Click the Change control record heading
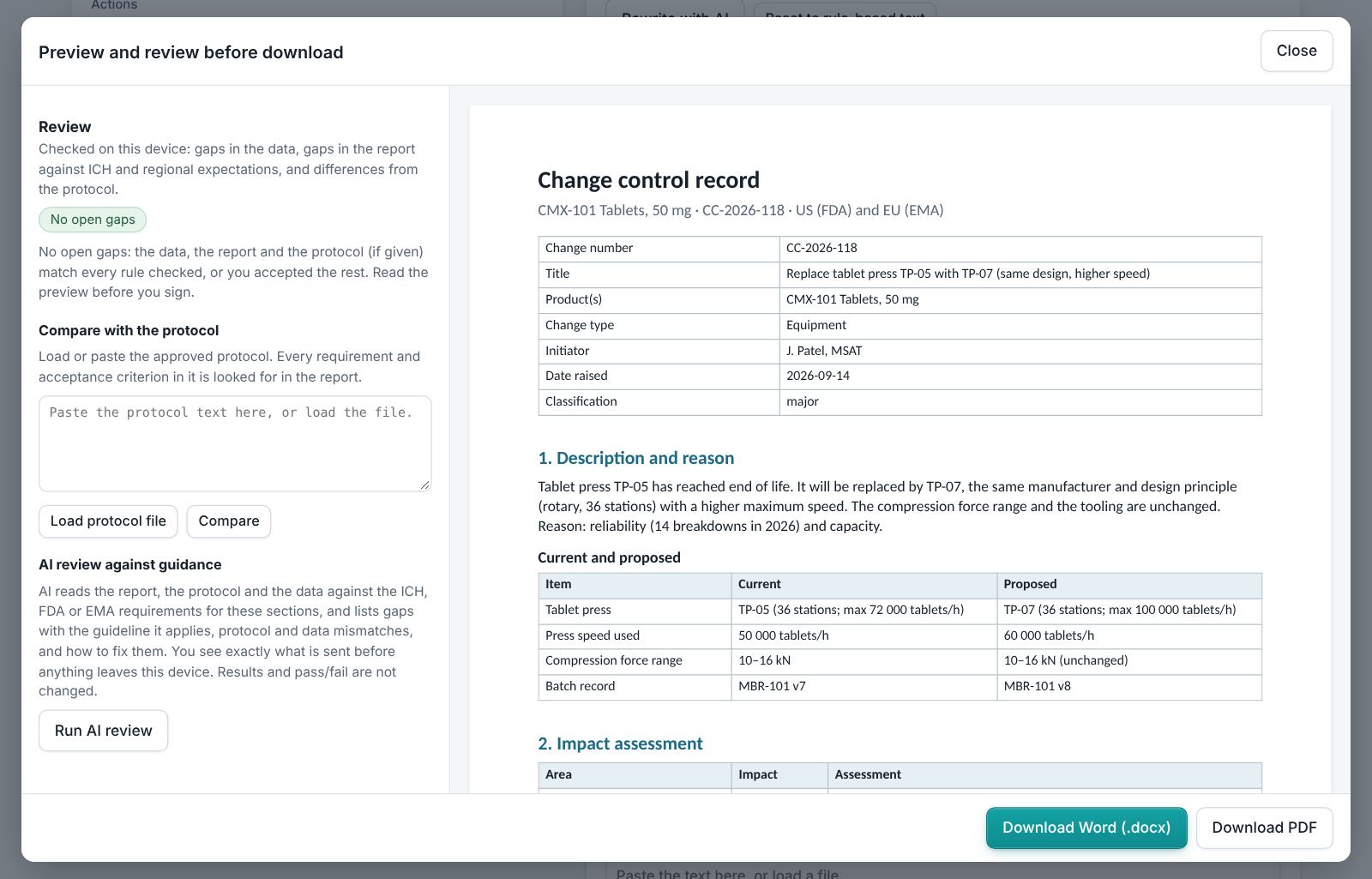This screenshot has height=879, width=1372. click(648, 180)
